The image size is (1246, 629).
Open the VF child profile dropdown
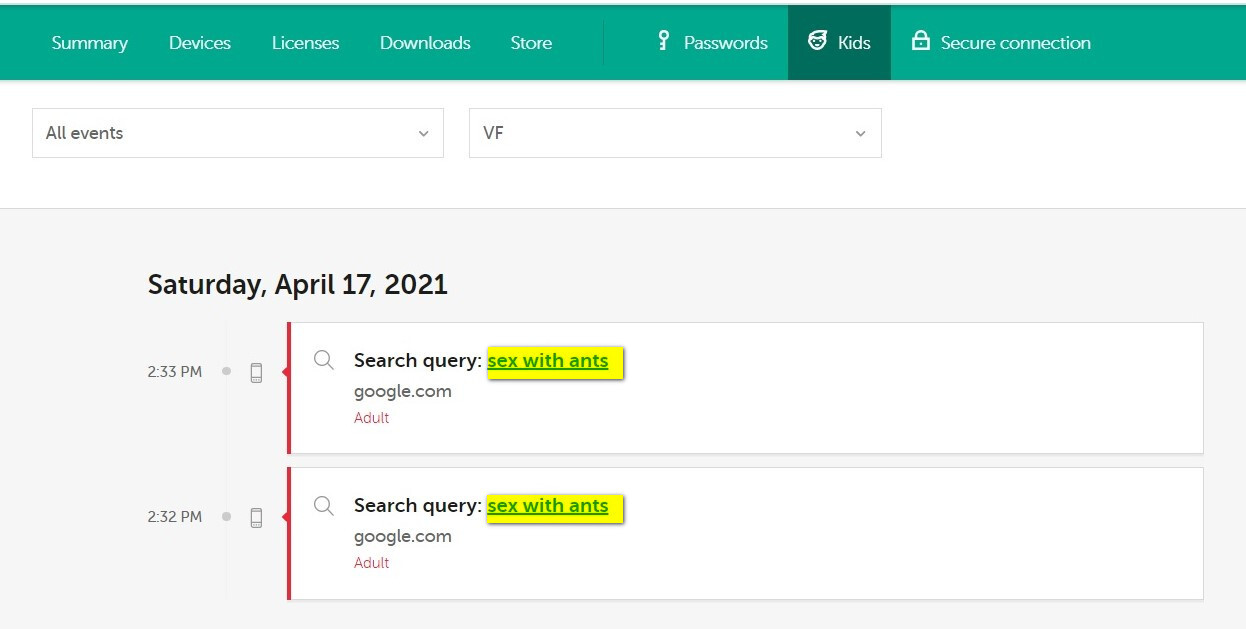[674, 133]
